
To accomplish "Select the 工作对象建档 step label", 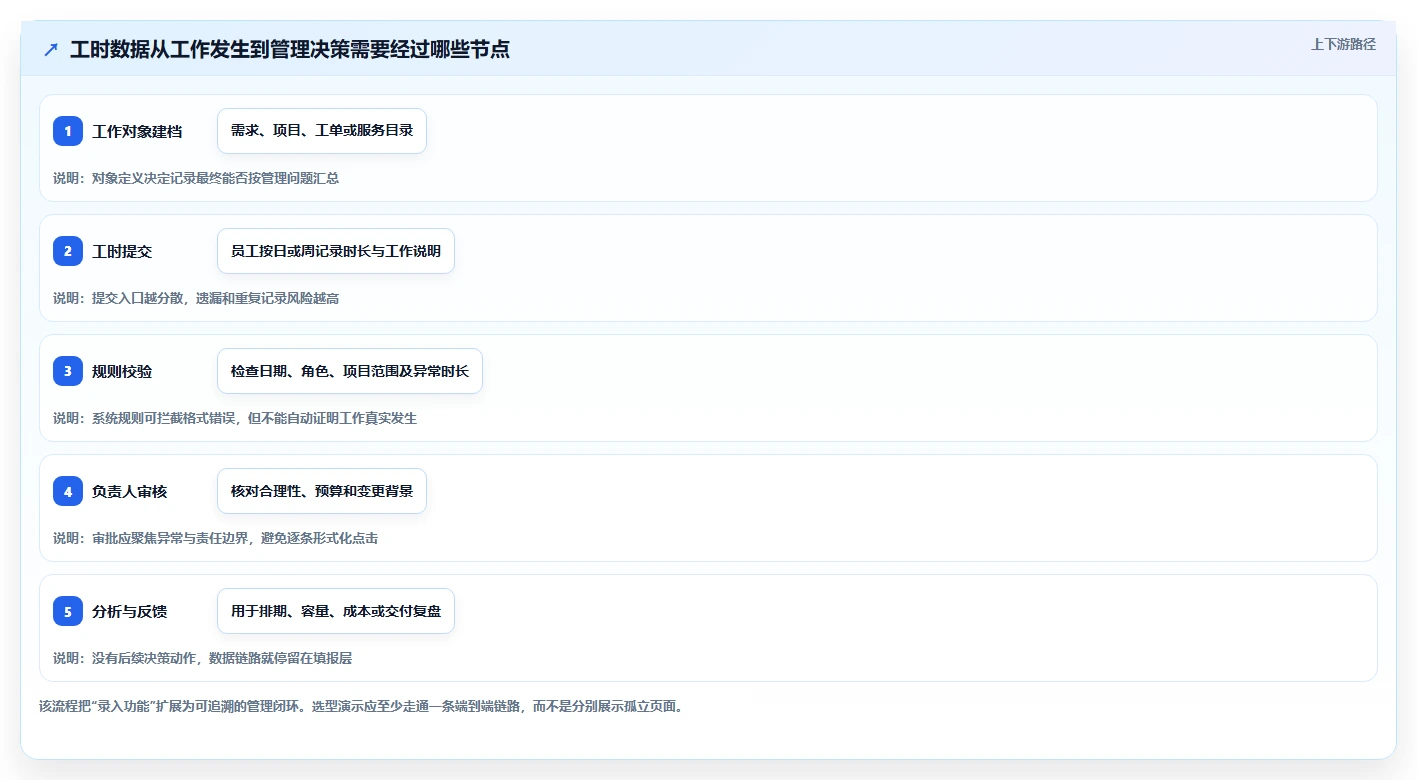I will 137,131.
